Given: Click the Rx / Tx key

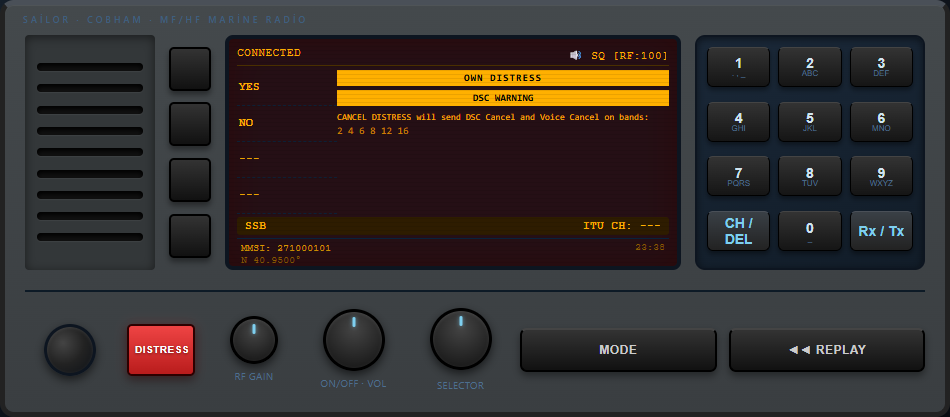Looking at the screenshot, I should click(x=882, y=231).
